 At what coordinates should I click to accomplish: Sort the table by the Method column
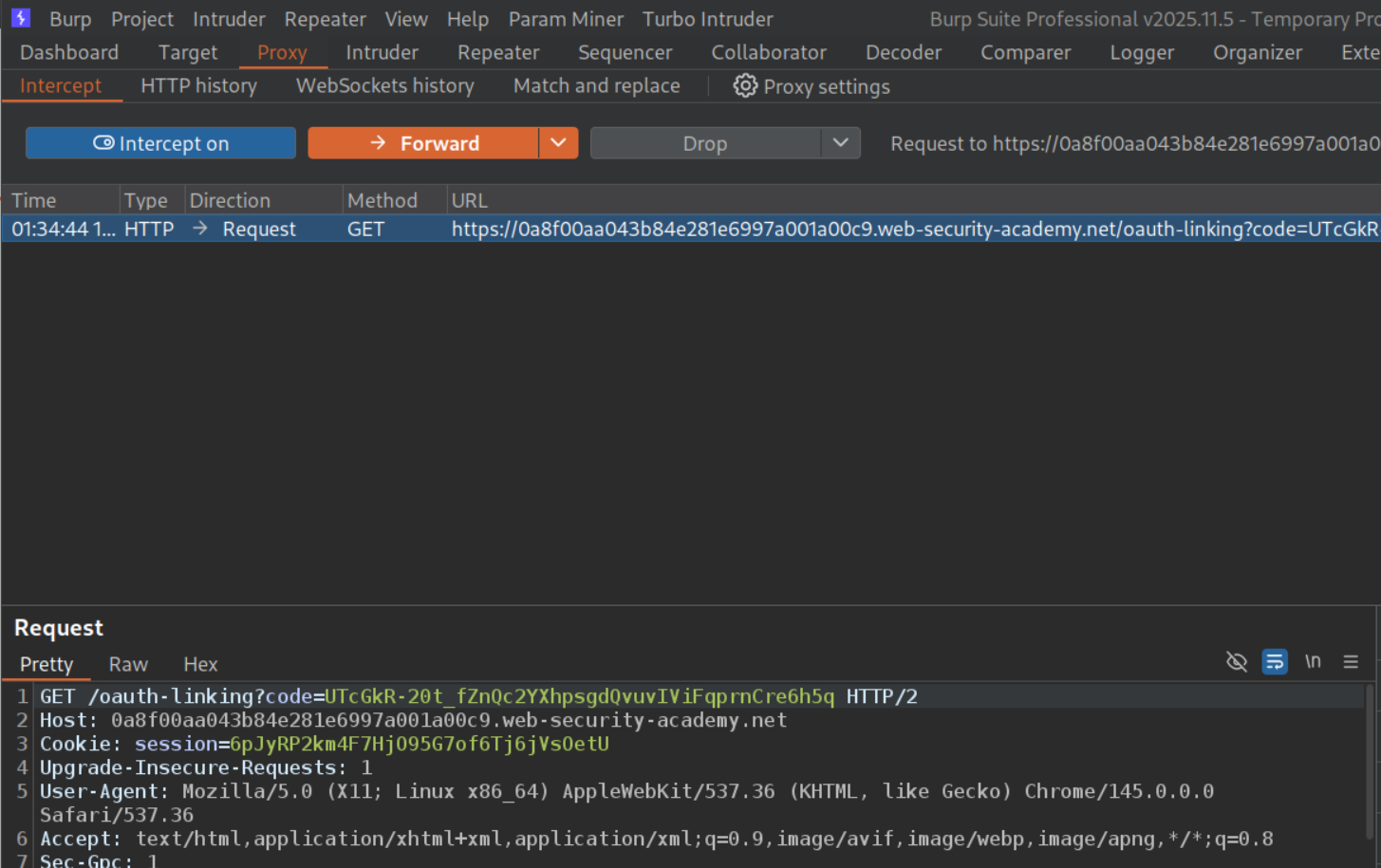pos(382,200)
